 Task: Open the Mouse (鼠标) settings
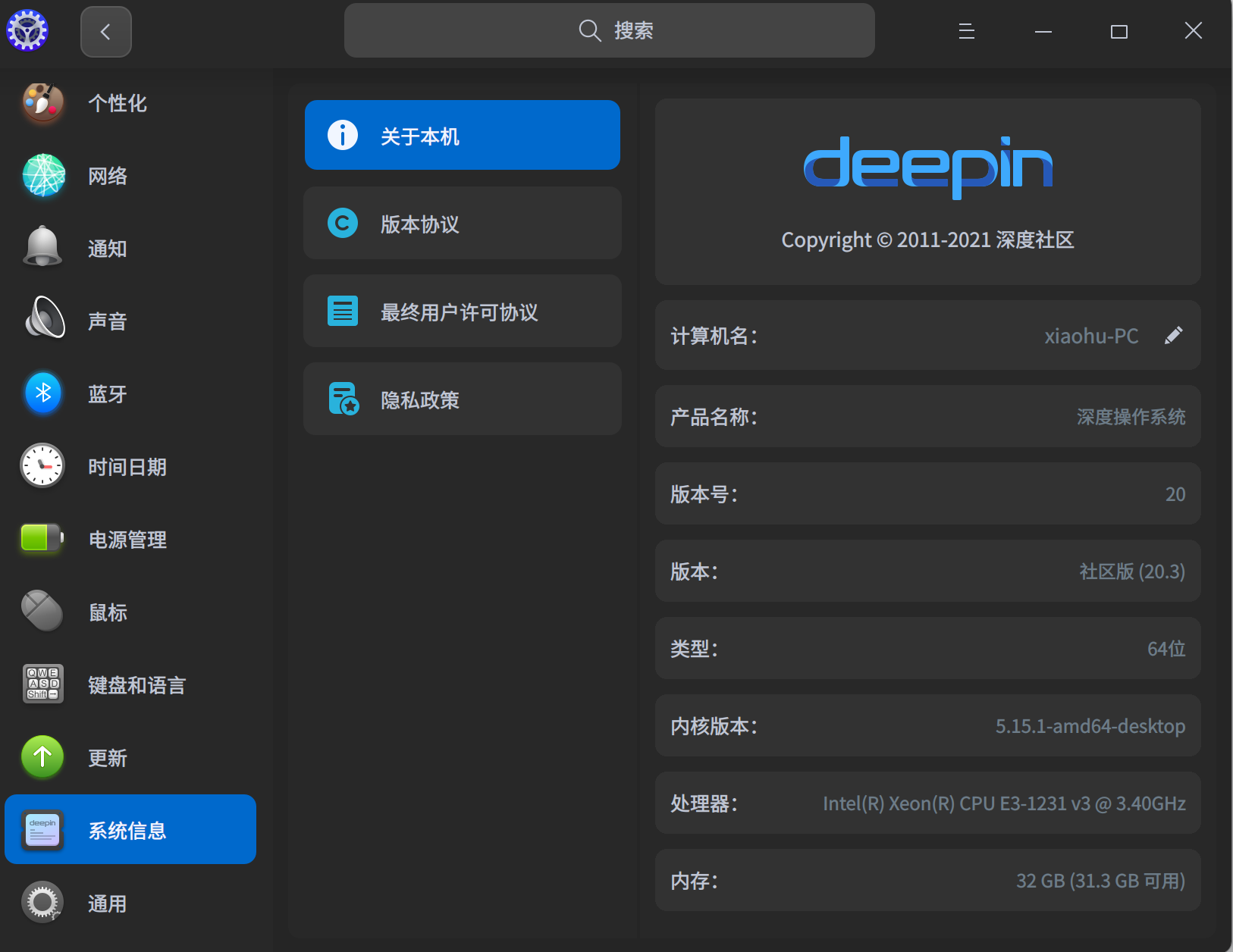[107, 612]
